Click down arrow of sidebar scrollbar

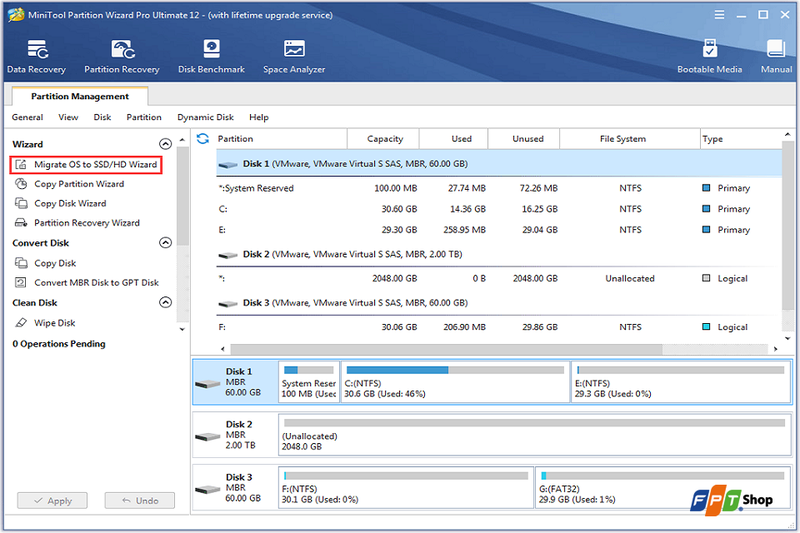(x=182, y=329)
